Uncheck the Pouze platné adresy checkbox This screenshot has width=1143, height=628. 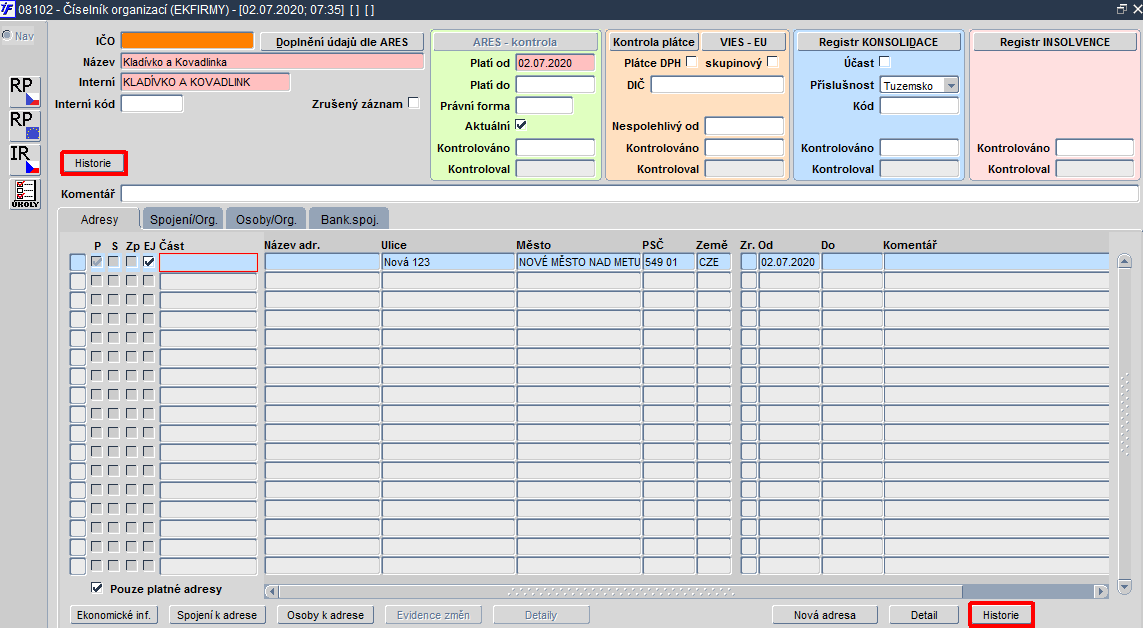point(96,587)
